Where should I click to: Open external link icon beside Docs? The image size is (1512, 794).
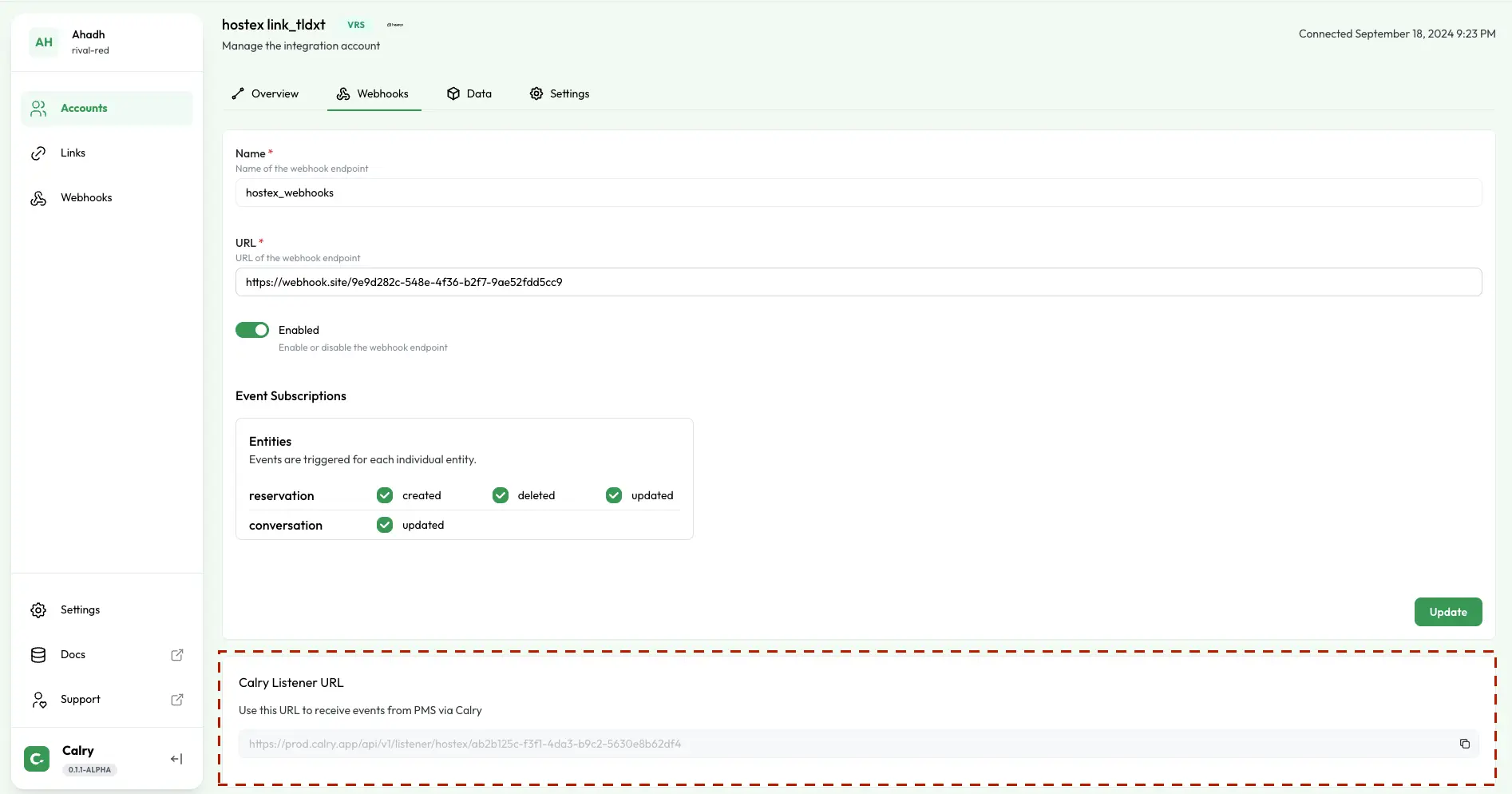[x=177, y=655]
